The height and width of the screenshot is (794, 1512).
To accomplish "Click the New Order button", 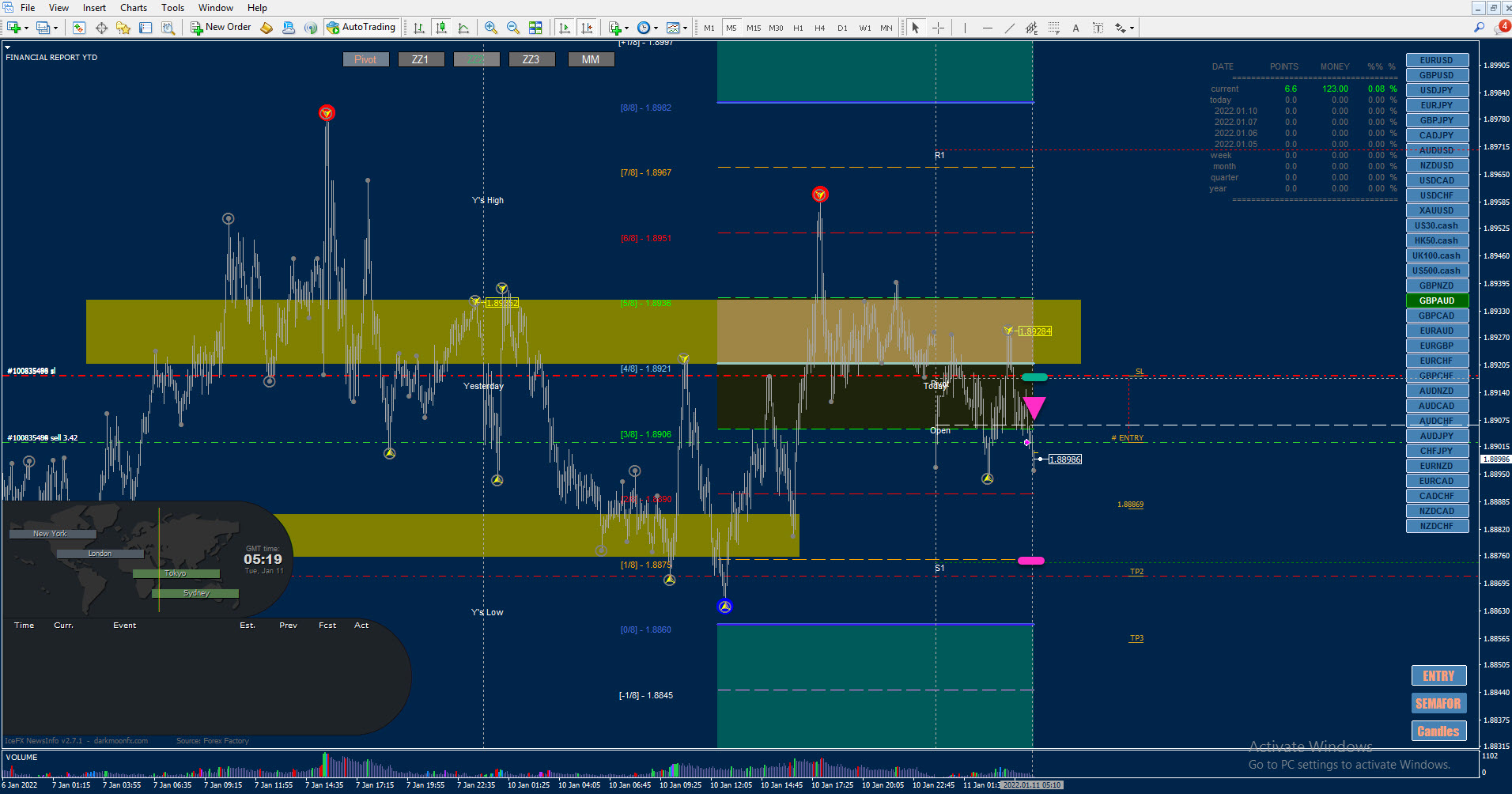I will (221, 27).
